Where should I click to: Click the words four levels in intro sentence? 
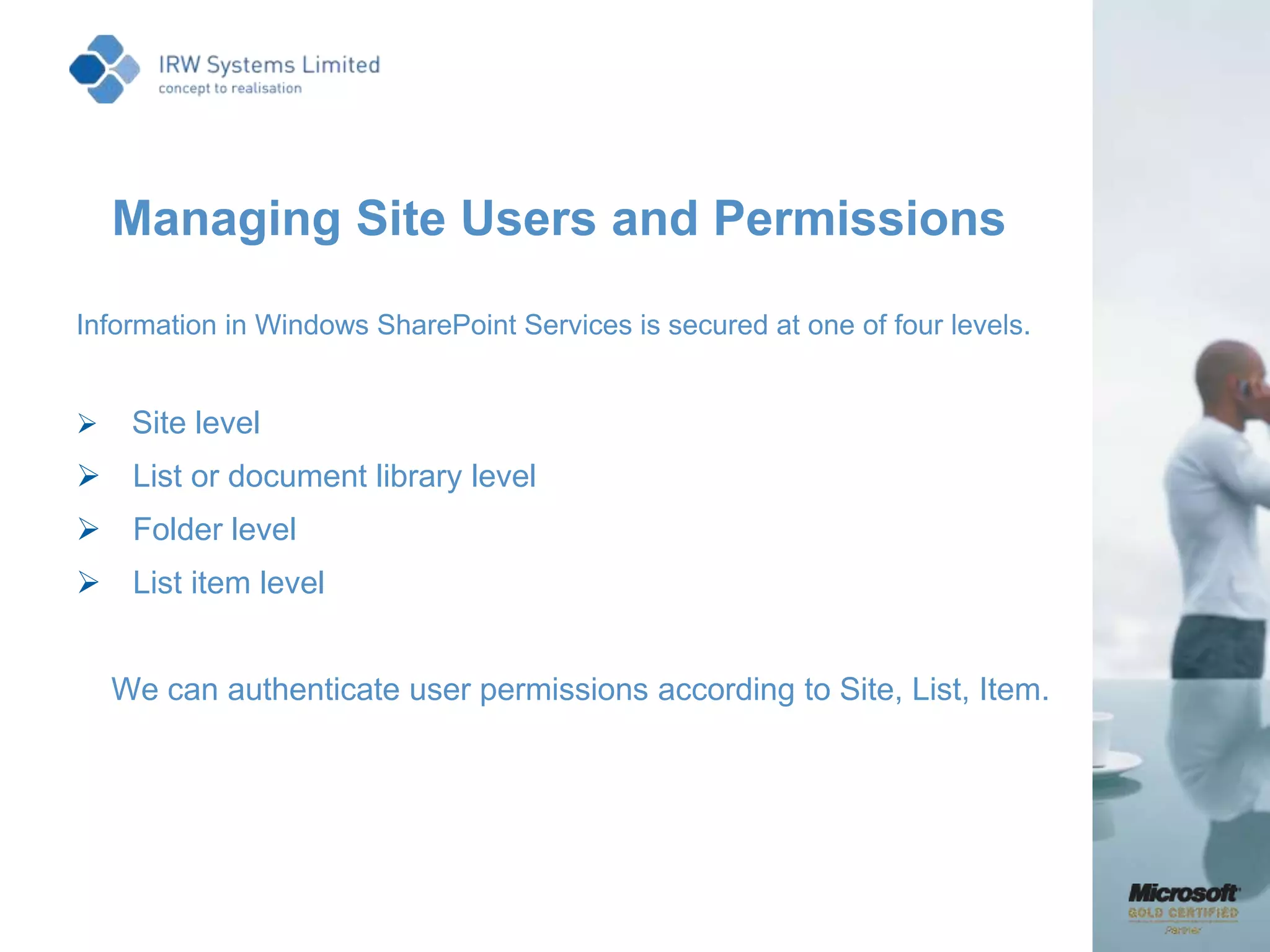pyautogui.click(x=961, y=325)
